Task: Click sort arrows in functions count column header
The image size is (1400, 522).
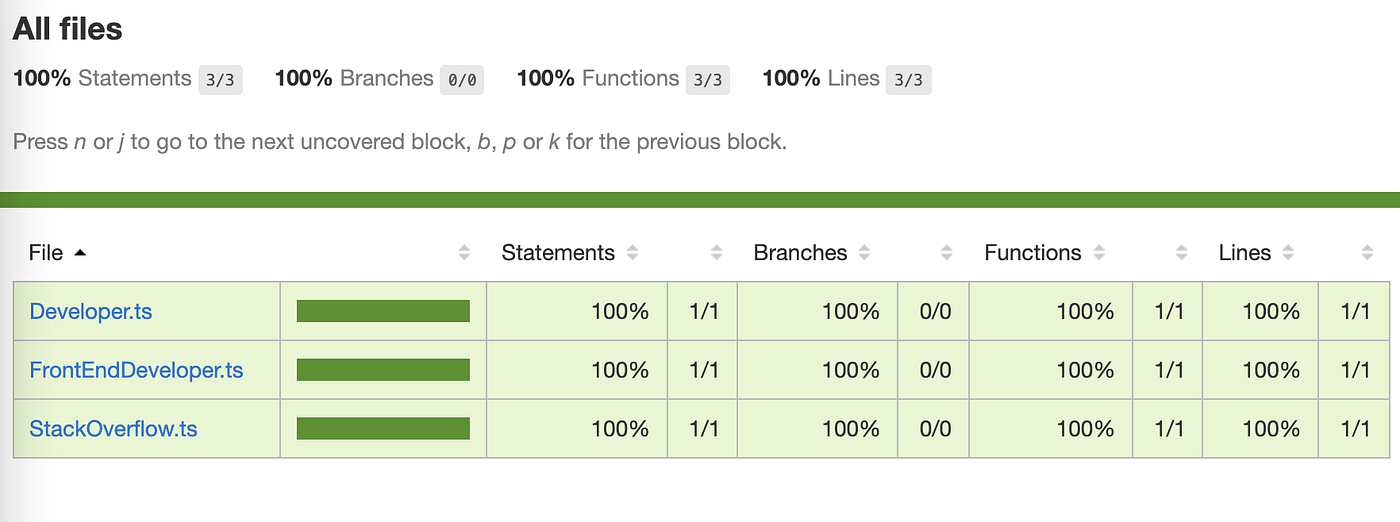Action: tap(1182, 253)
